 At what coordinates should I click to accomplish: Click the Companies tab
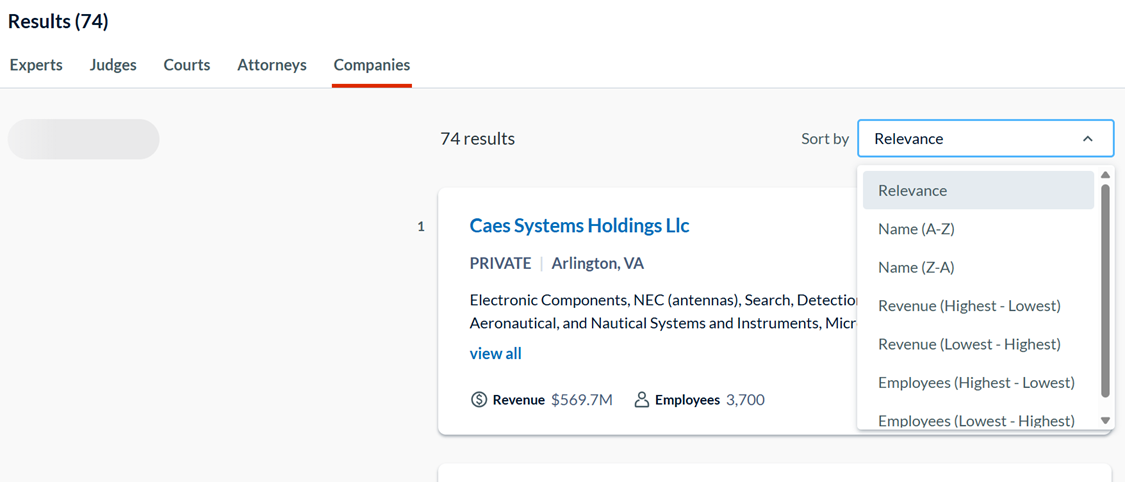(372, 65)
